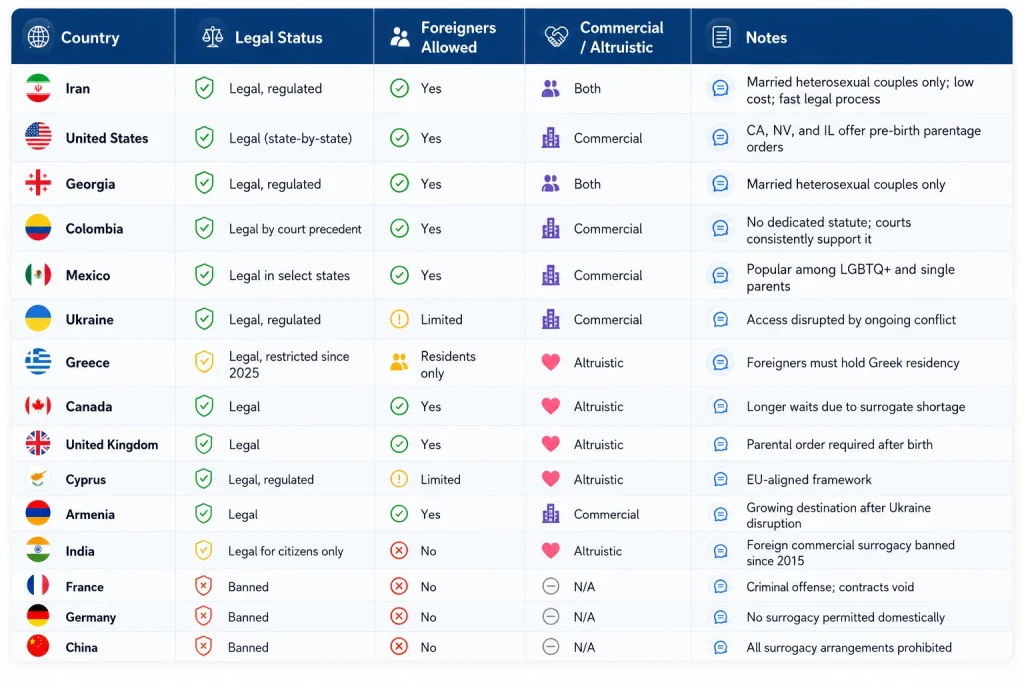Click the yellow shield icon in Greece row

point(204,362)
